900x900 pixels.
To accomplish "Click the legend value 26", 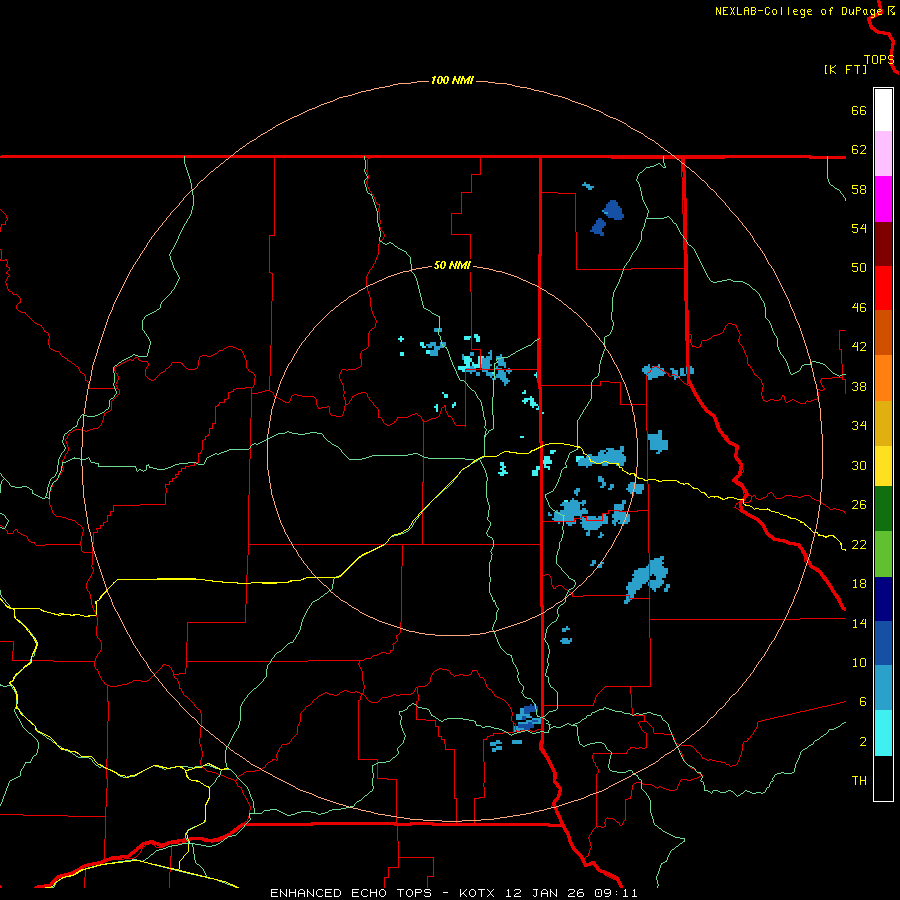I will tap(859, 505).
